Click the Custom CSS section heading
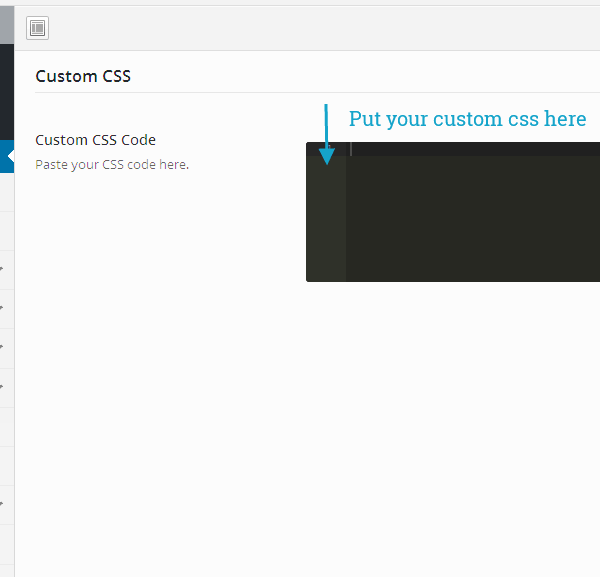The image size is (600, 577). 83,76
